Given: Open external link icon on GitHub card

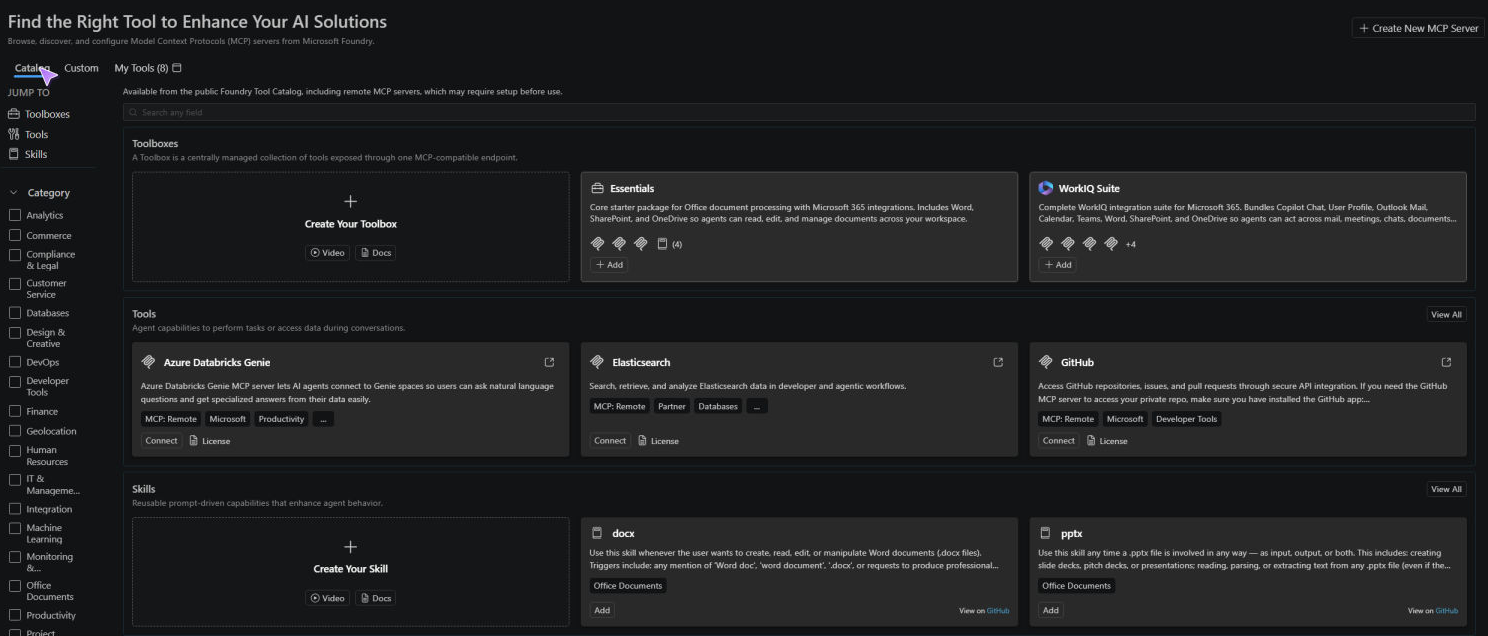Looking at the screenshot, I should pos(1446,362).
